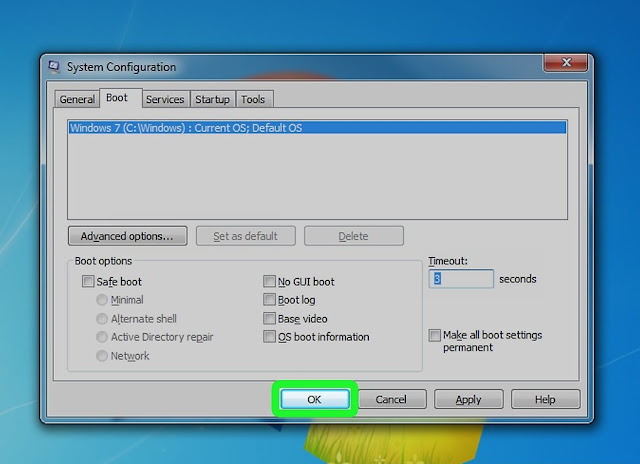The width and height of the screenshot is (640, 464).
Task: Choose the Network safe boot option
Action: click(x=102, y=355)
